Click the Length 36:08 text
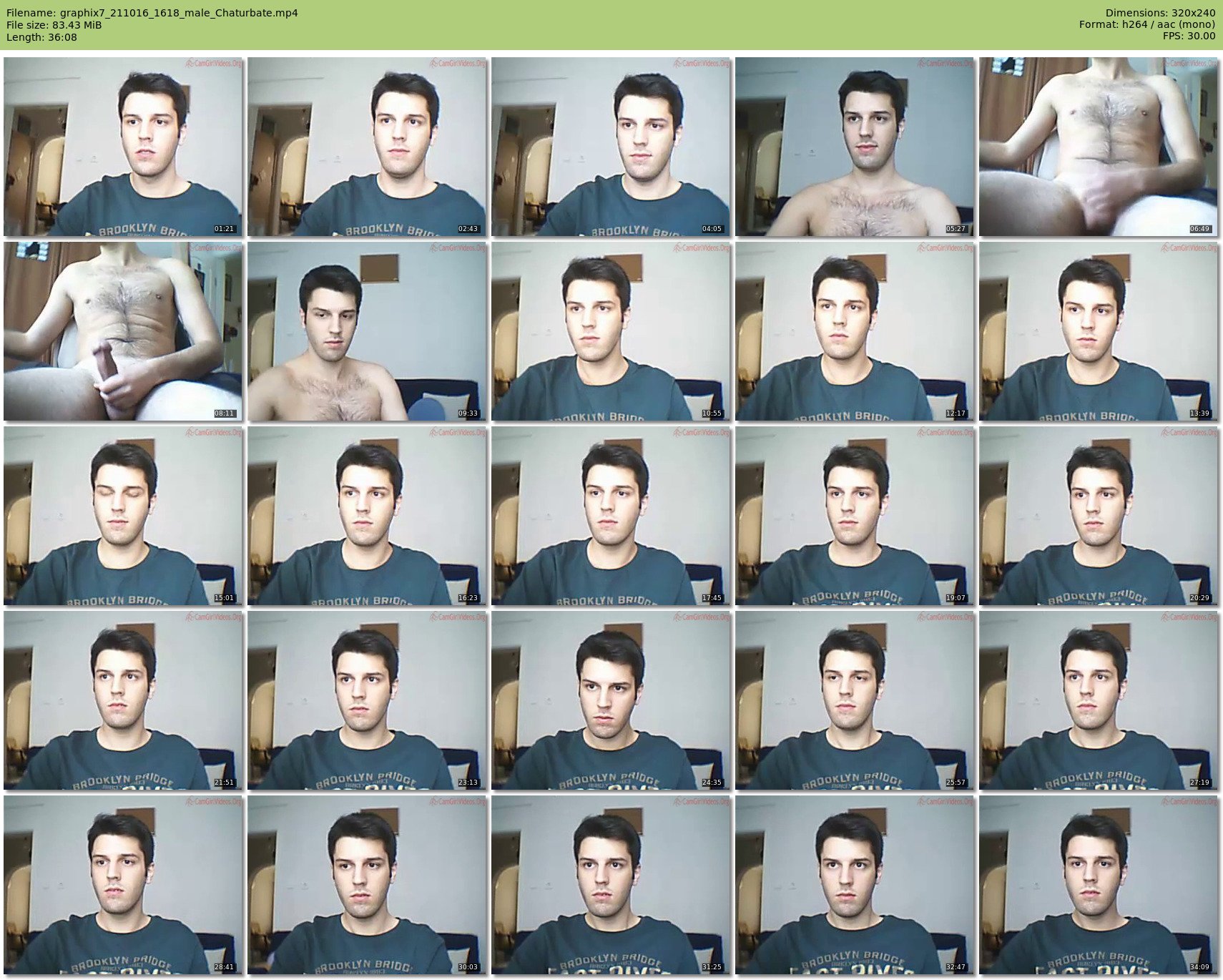 point(41,37)
